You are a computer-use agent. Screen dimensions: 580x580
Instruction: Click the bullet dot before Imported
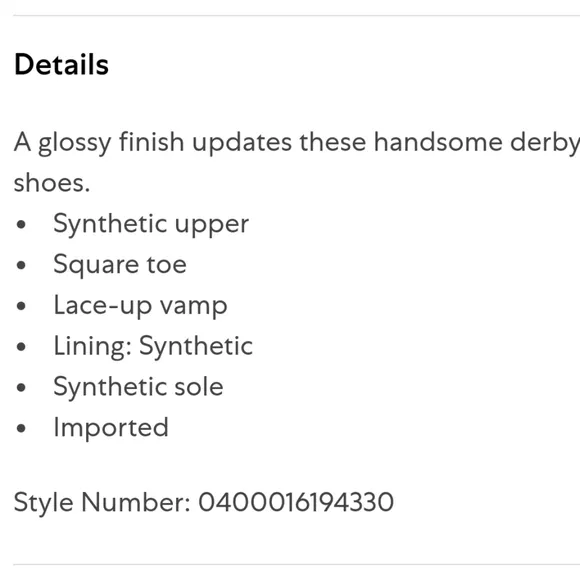[21, 428]
